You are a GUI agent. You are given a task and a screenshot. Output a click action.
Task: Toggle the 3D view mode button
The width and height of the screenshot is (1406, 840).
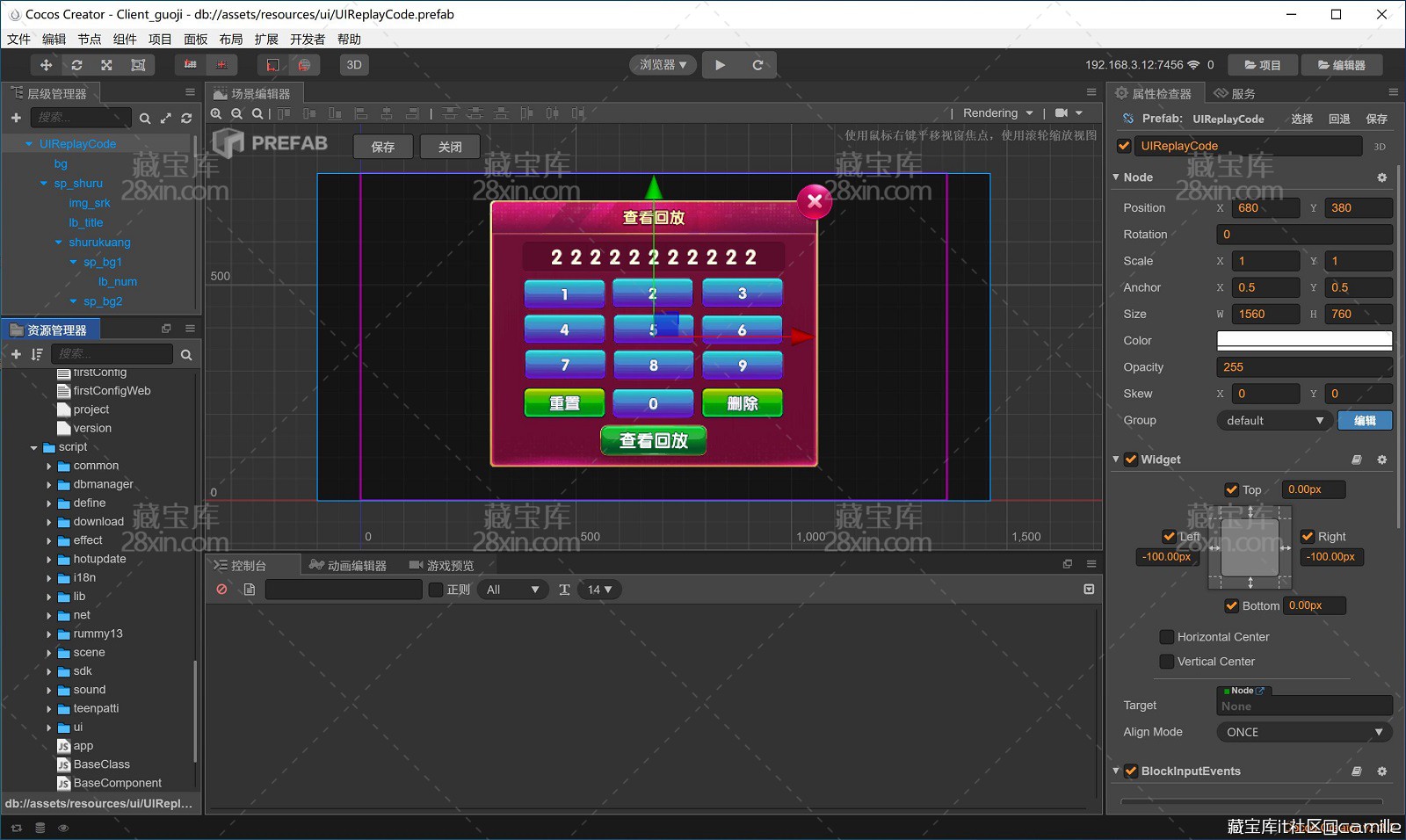pyautogui.click(x=354, y=65)
